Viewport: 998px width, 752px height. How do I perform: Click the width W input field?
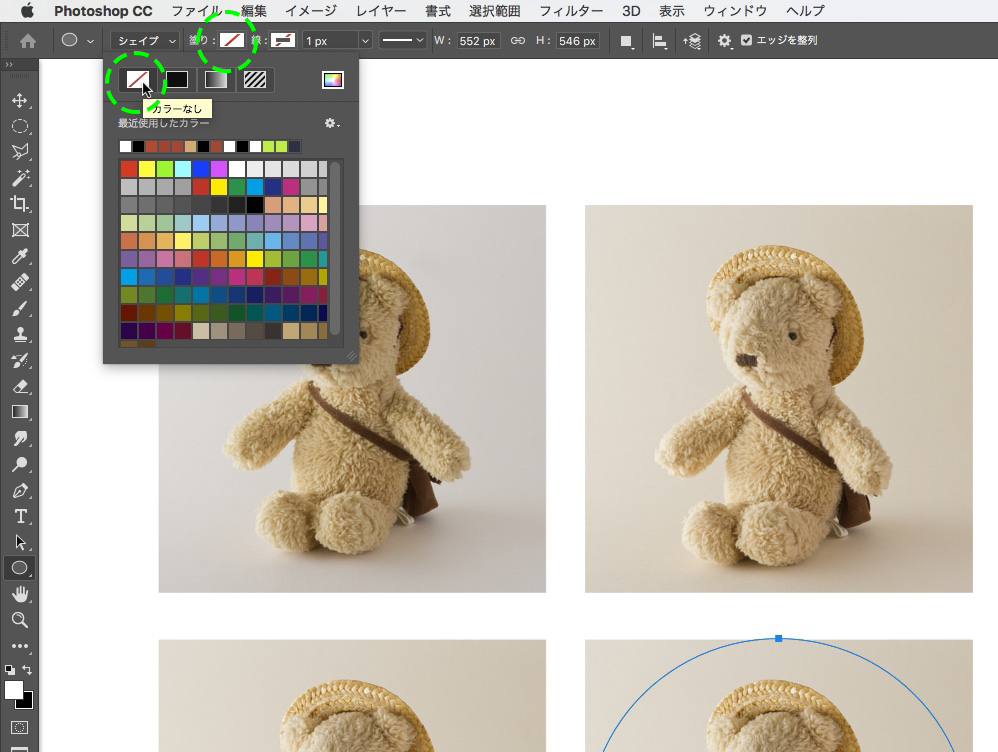coord(478,41)
